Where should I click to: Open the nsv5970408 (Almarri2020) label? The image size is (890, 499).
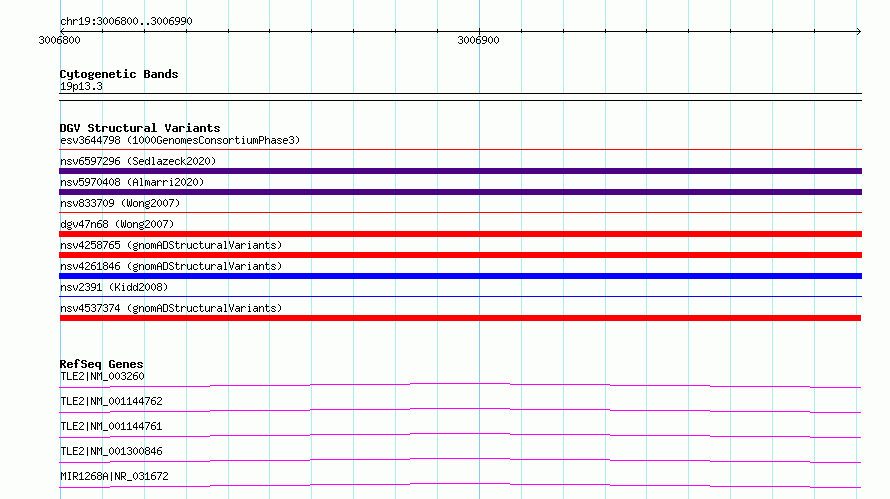[132, 182]
